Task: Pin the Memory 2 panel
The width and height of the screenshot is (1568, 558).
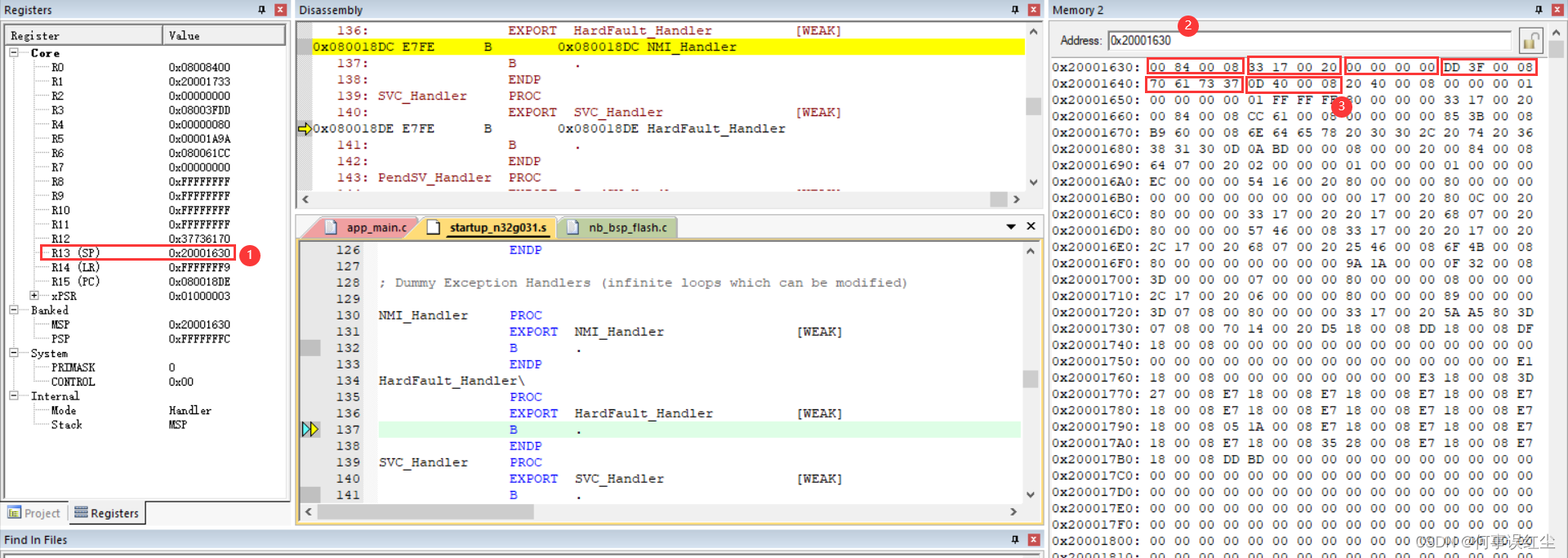Action: click(1539, 10)
